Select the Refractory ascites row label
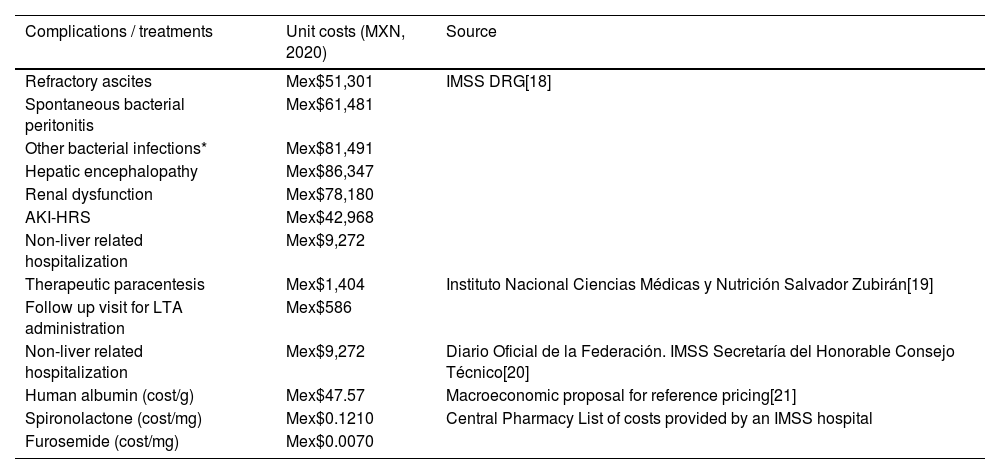 tap(89, 82)
